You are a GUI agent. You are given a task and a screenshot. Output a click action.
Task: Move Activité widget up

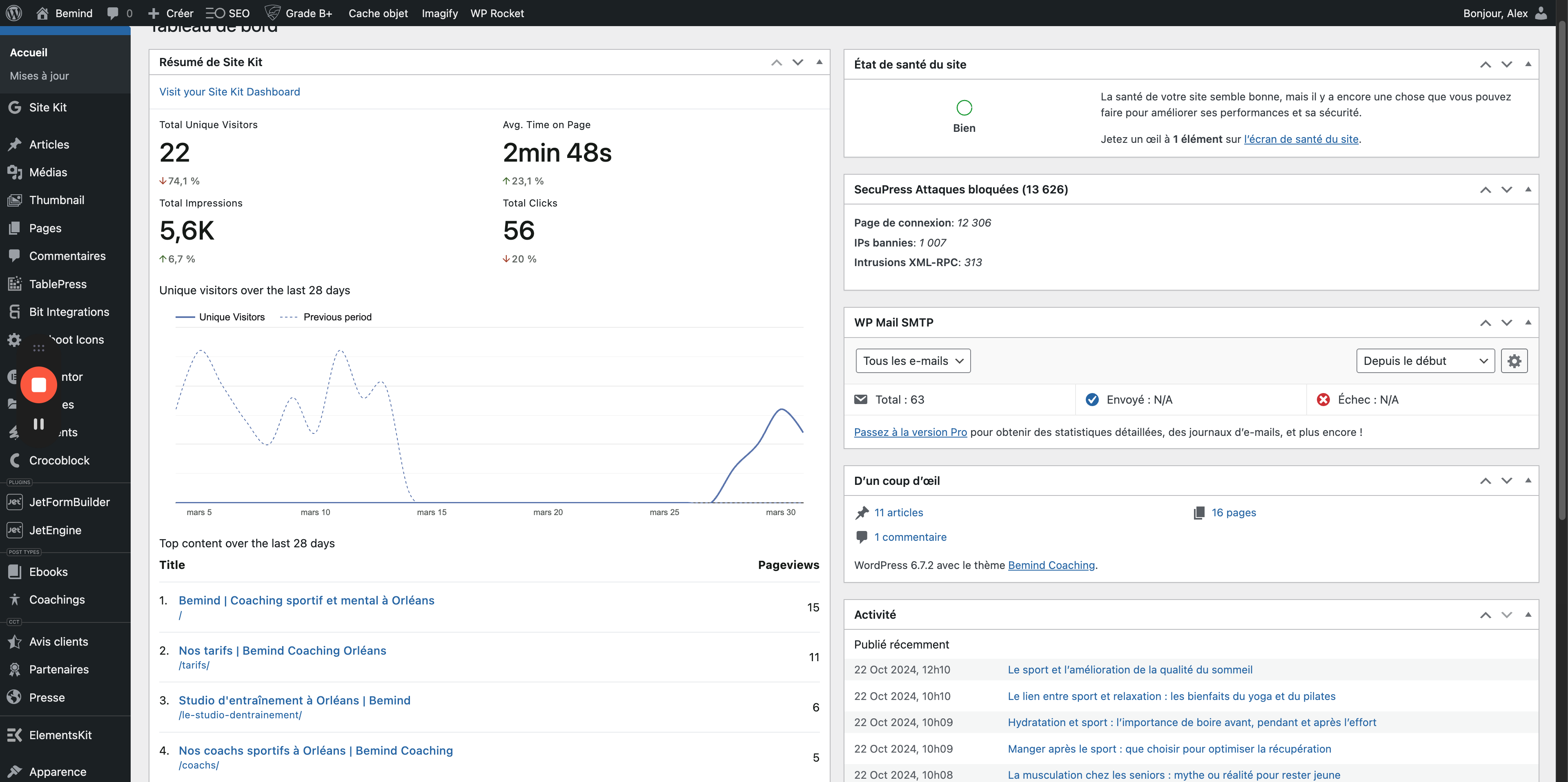(x=1485, y=615)
